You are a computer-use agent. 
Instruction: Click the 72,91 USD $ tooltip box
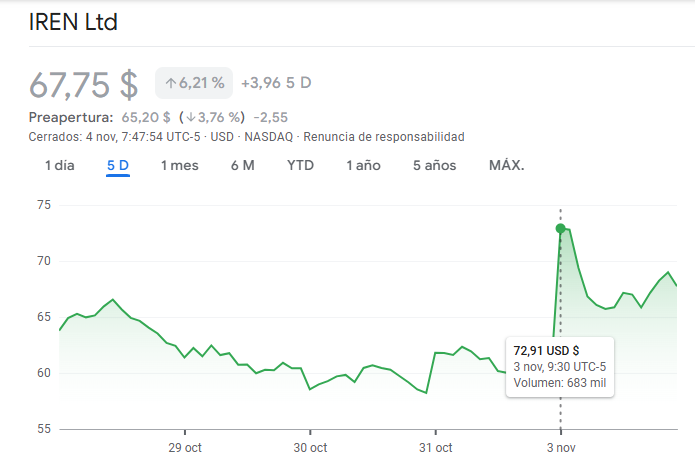[560, 366]
